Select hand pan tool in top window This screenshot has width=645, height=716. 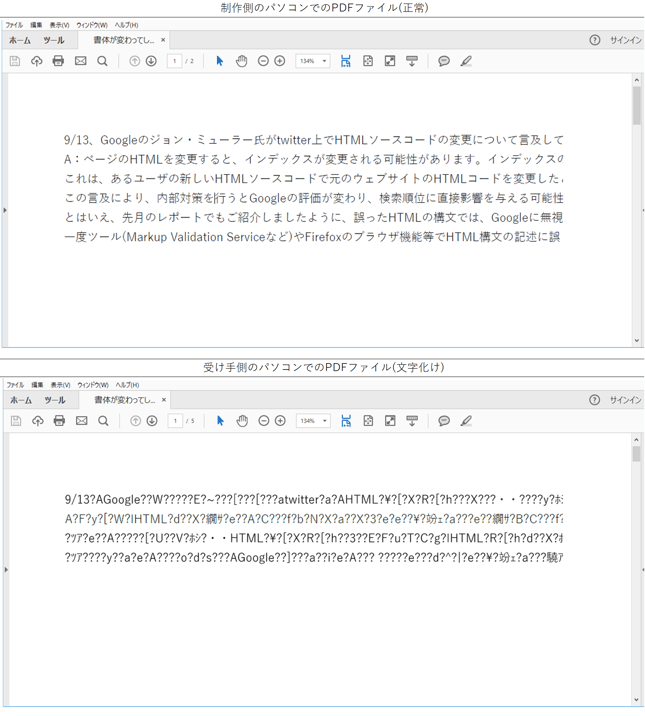click(x=241, y=61)
